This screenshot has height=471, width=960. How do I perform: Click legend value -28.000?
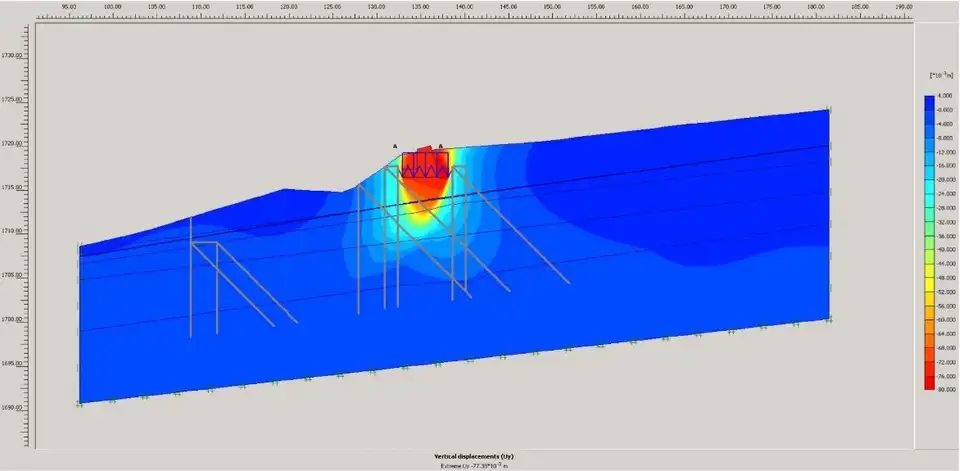click(944, 208)
